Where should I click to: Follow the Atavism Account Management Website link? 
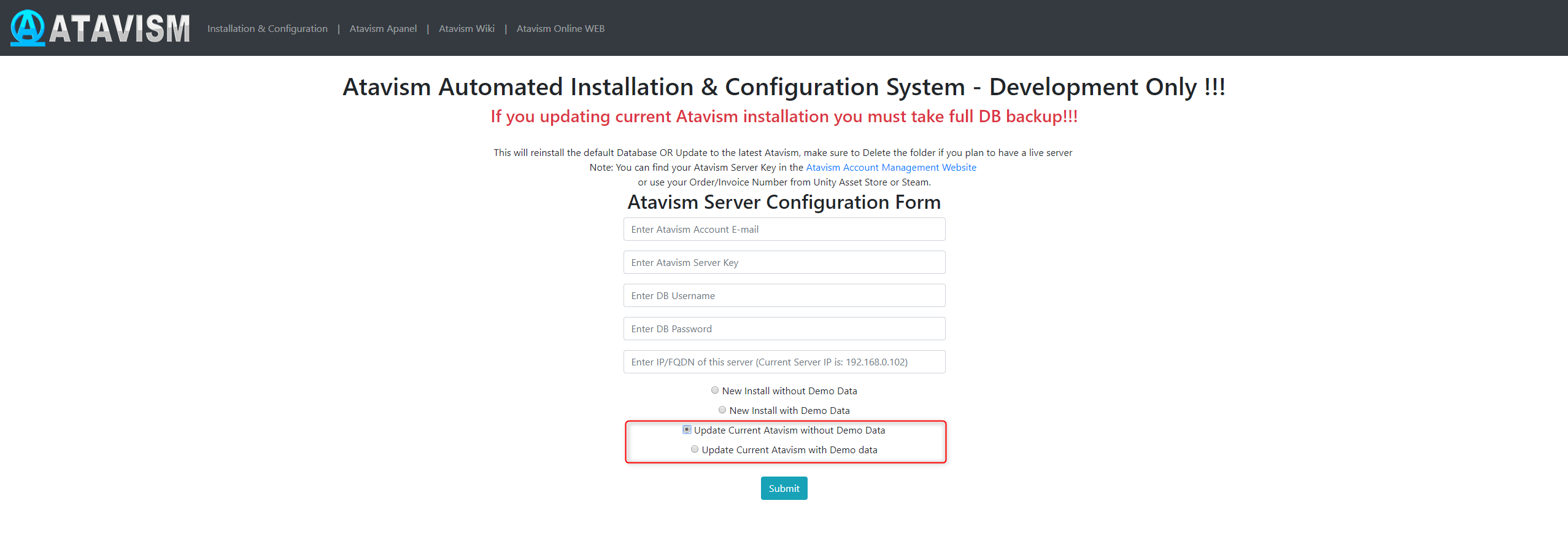[890, 168]
